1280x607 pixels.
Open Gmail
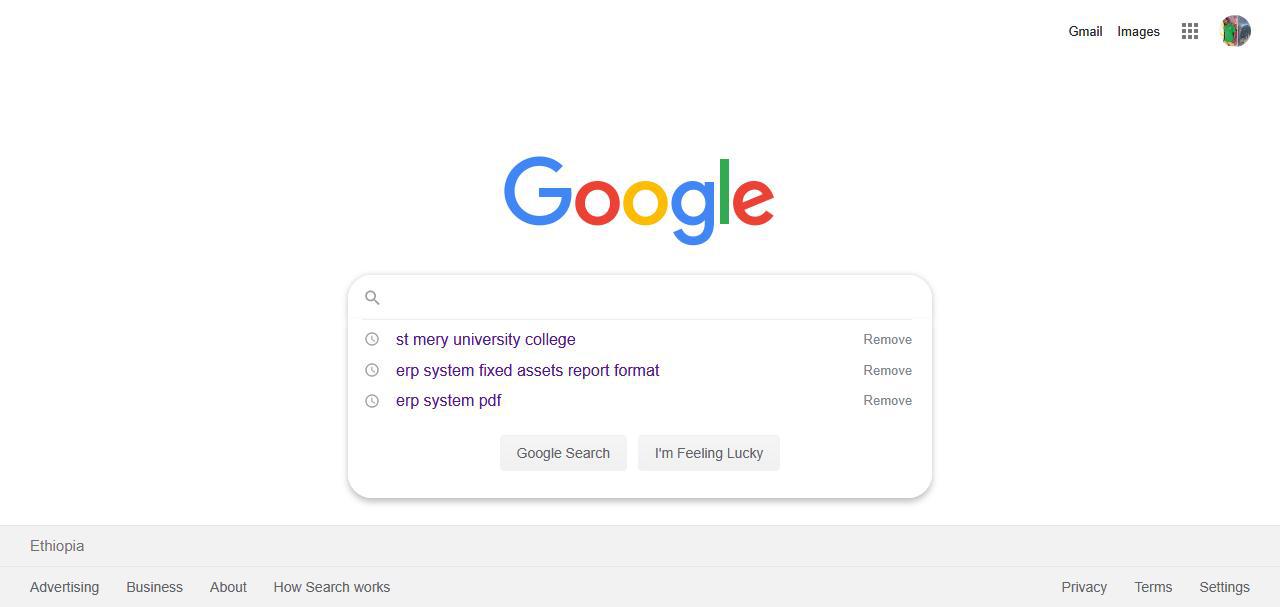pyautogui.click(x=1084, y=31)
